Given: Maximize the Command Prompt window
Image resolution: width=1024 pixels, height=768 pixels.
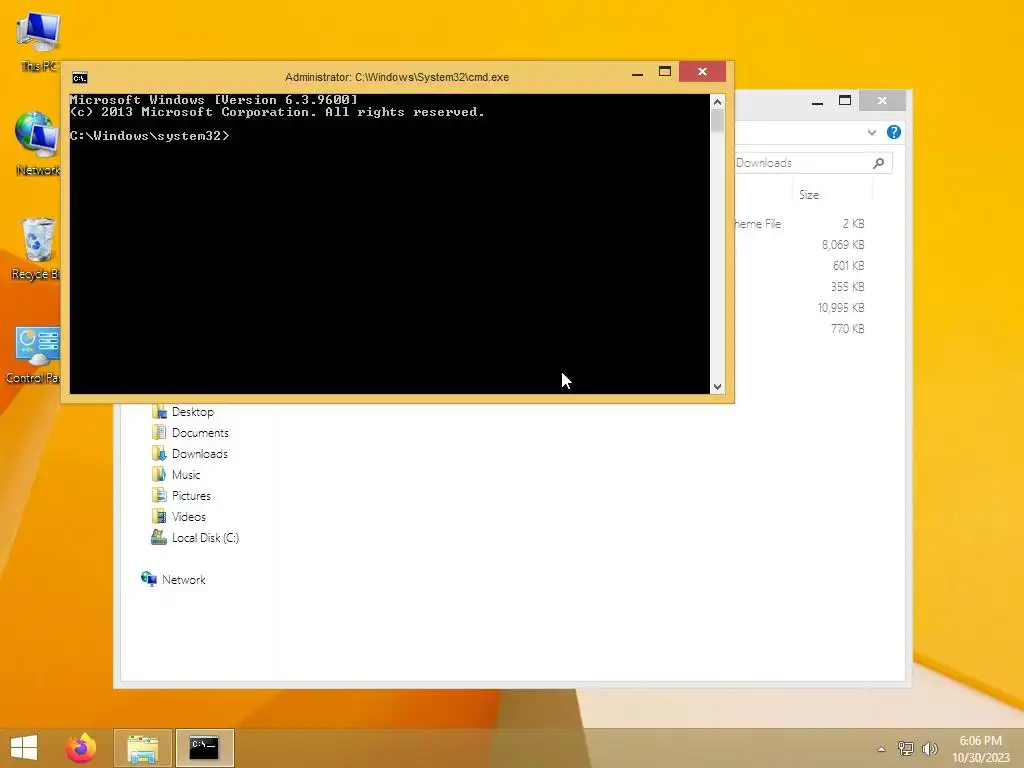Looking at the screenshot, I should point(665,72).
